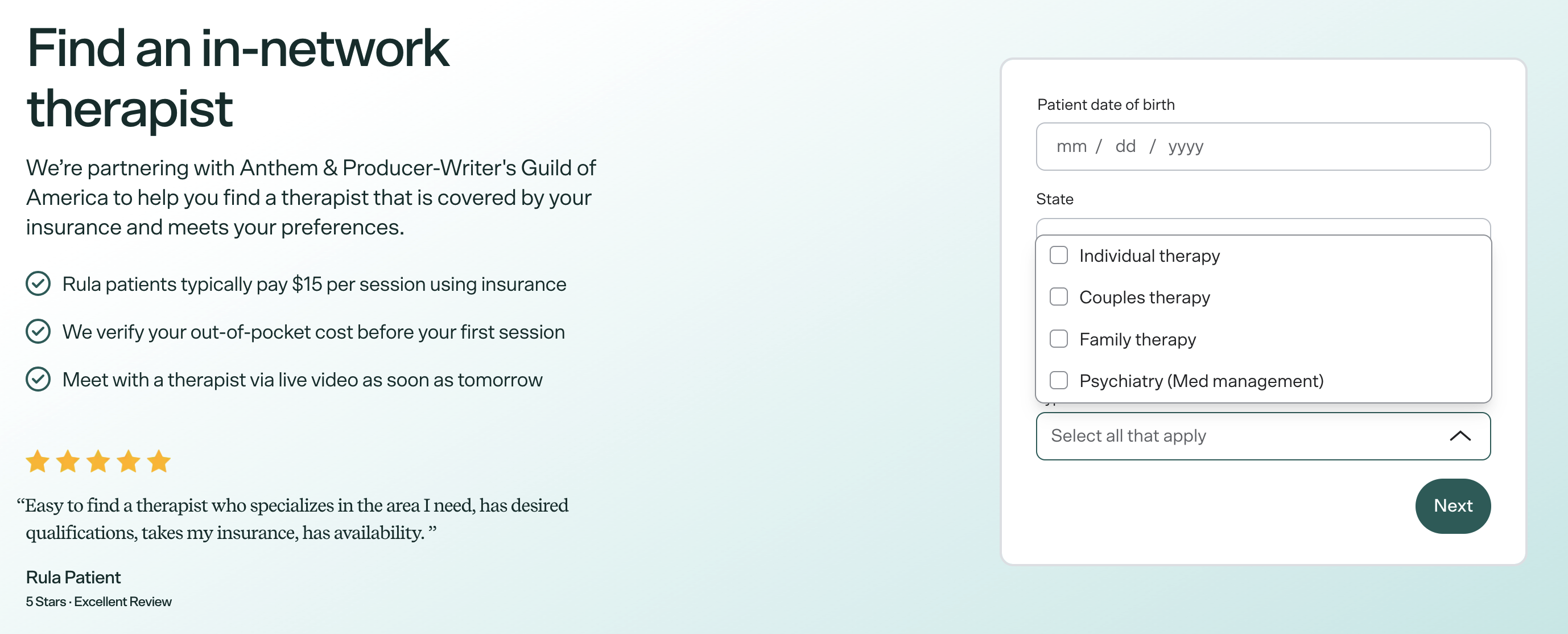Click the fifth and last rating star

159,461
